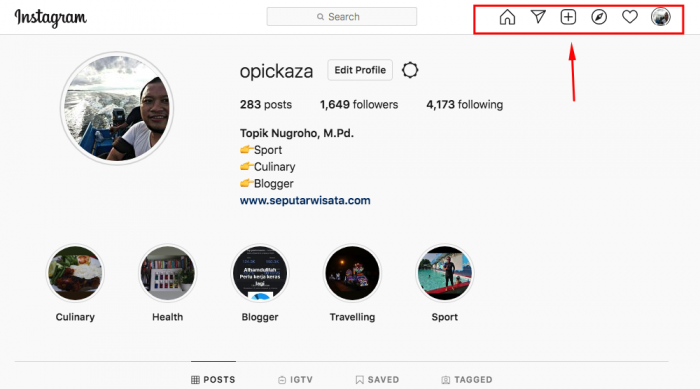Click the new post plus icon
The image size is (700, 389).
[x=568, y=17]
